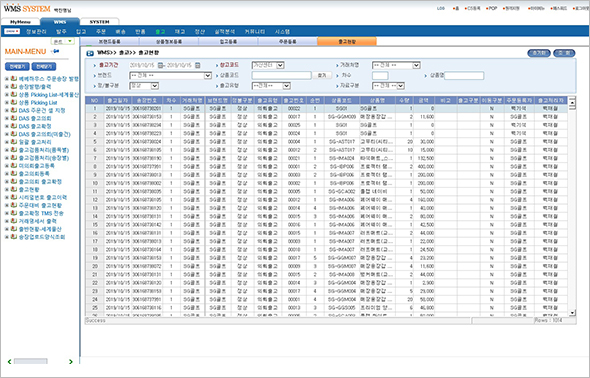Open the start date calendar picker
Image resolution: width=590 pixels, height=378 pixels.
(160, 65)
